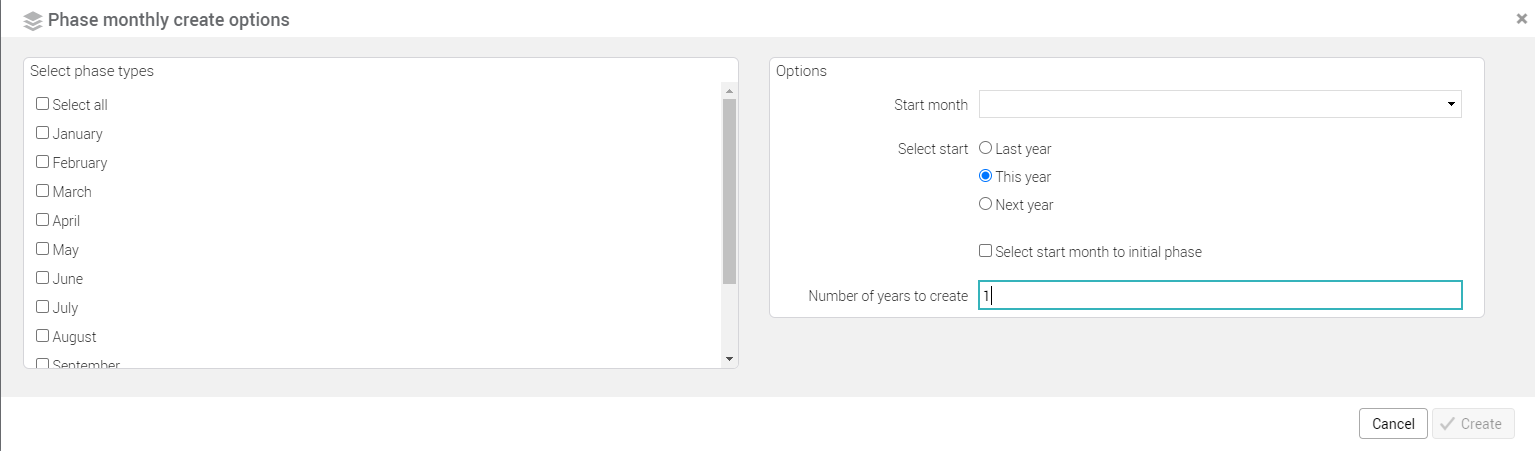The width and height of the screenshot is (1535, 451).
Task: Pick the Next year radio option
Action: [x=986, y=204]
